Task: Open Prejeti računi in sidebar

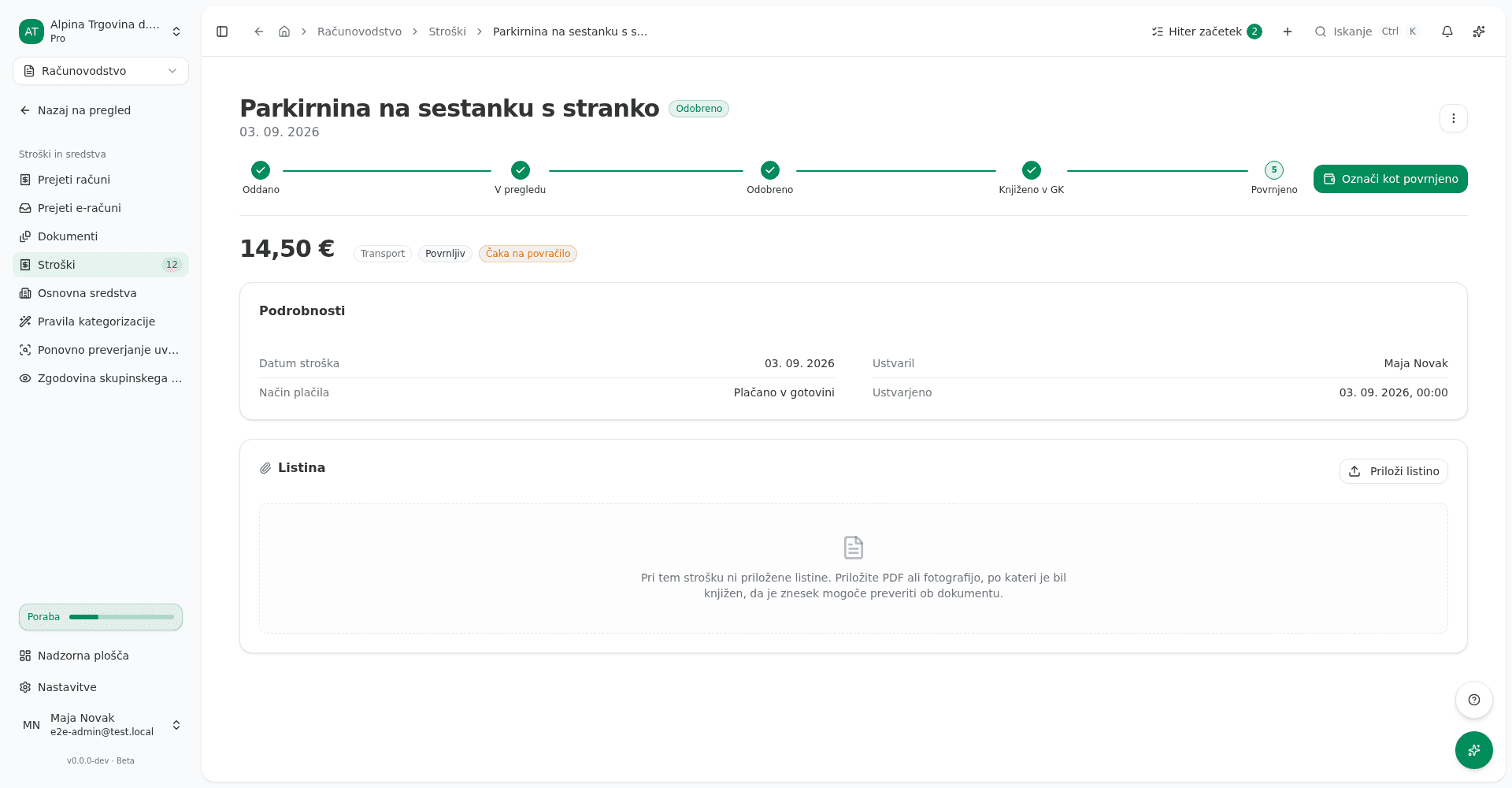Action: coord(101,180)
